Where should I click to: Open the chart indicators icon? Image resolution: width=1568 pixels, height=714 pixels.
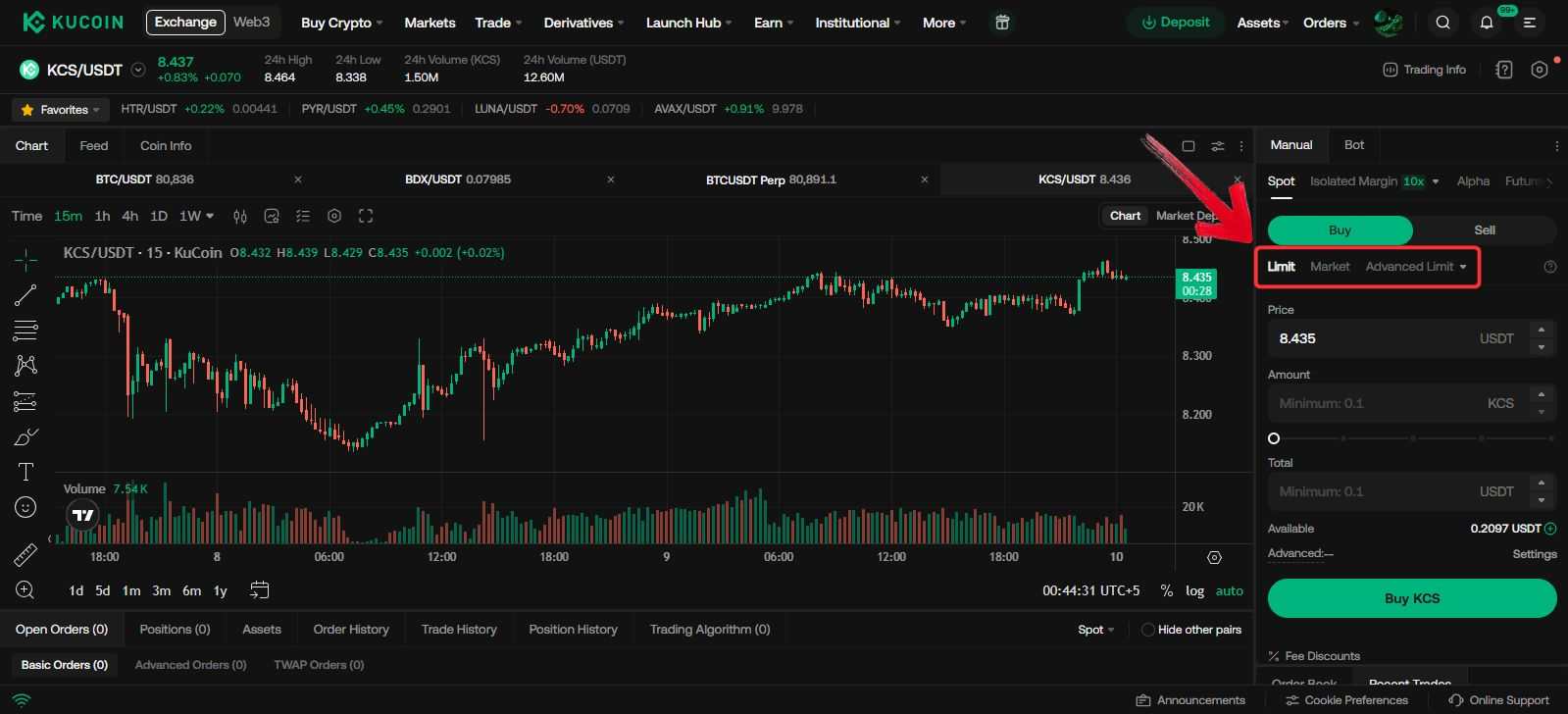point(272,216)
